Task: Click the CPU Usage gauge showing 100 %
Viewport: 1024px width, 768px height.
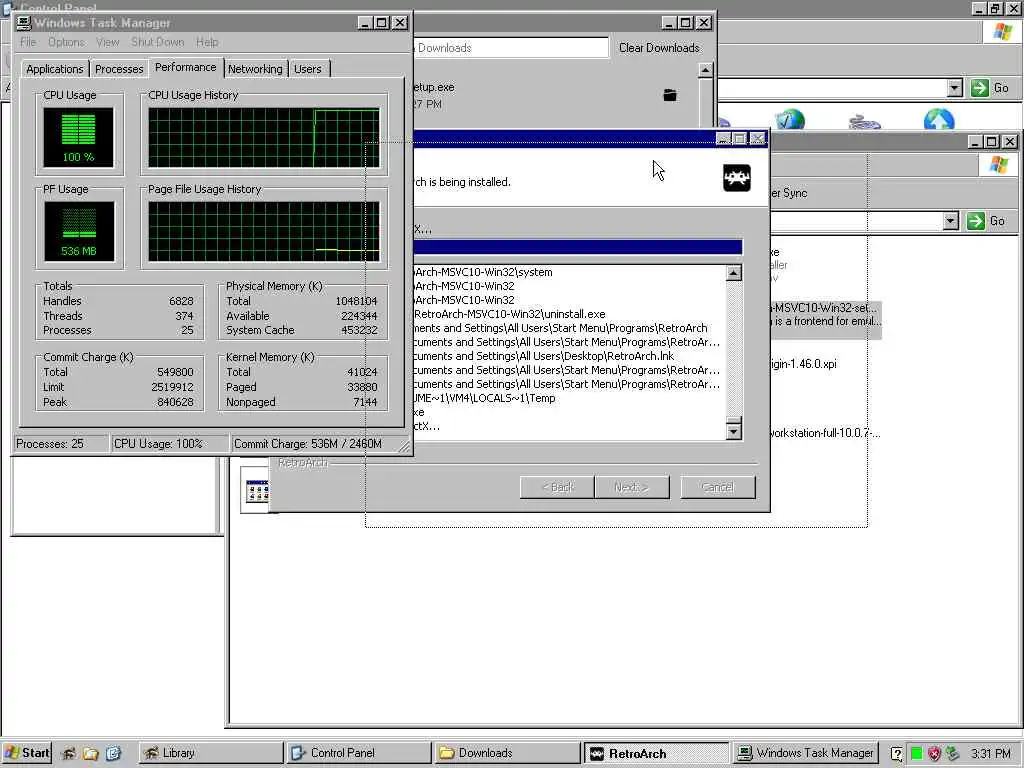Action: [78, 138]
